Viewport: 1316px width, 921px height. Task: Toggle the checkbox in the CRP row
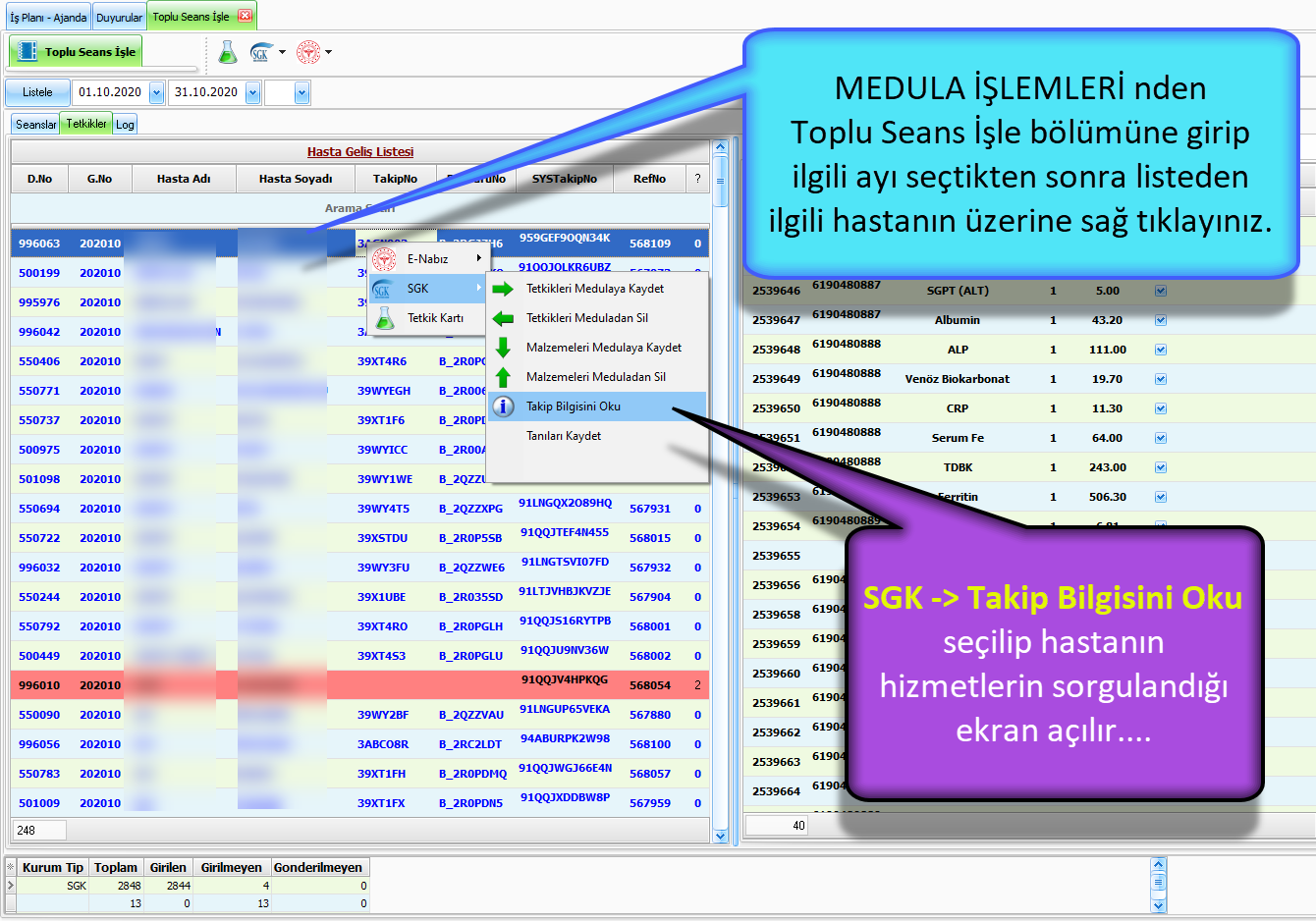click(1160, 408)
